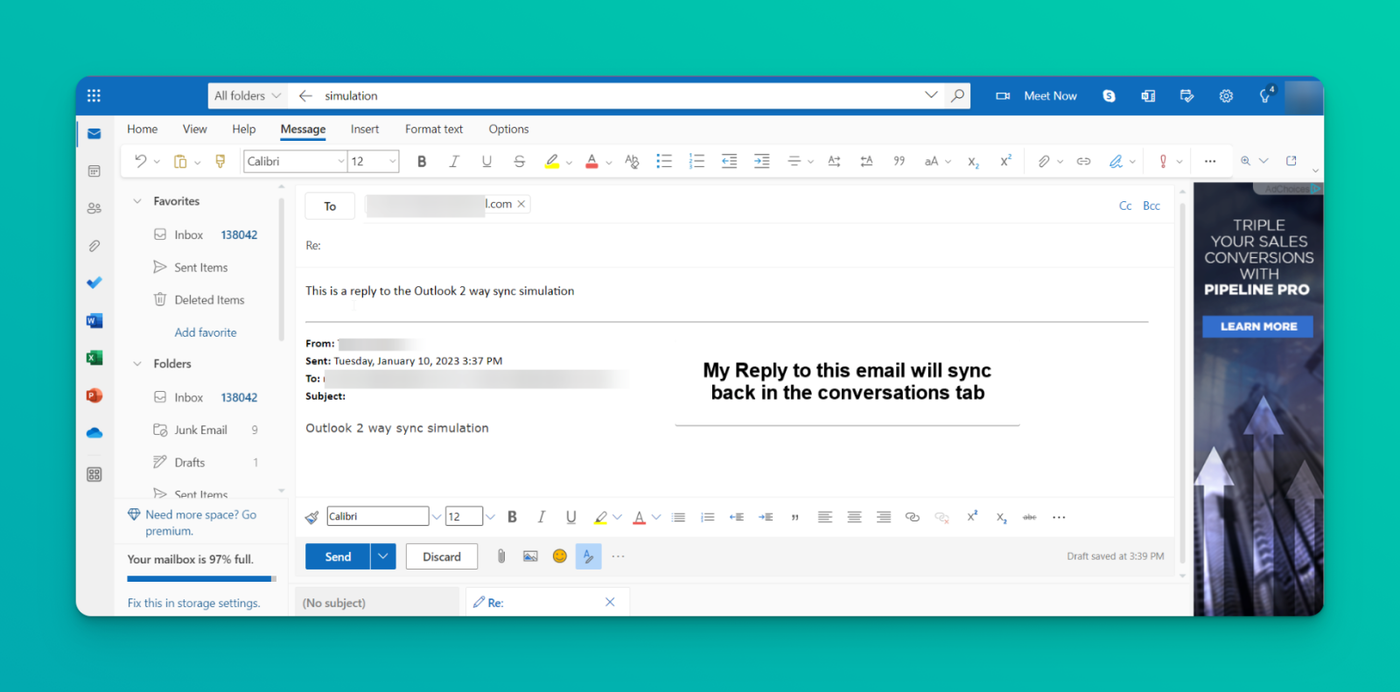Open the Word app from sidebar
This screenshot has height=692, width=1400.
(x=94, y=321)
